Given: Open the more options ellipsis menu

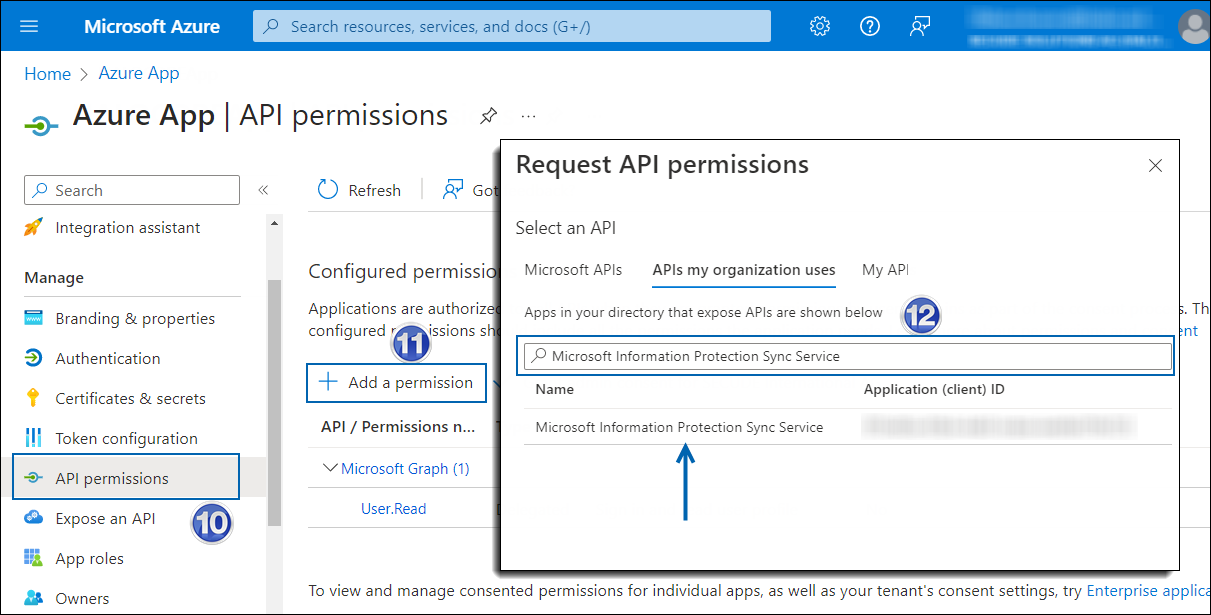Looking at the screenshot, I should pyautogui.click(x=528, y=116).
